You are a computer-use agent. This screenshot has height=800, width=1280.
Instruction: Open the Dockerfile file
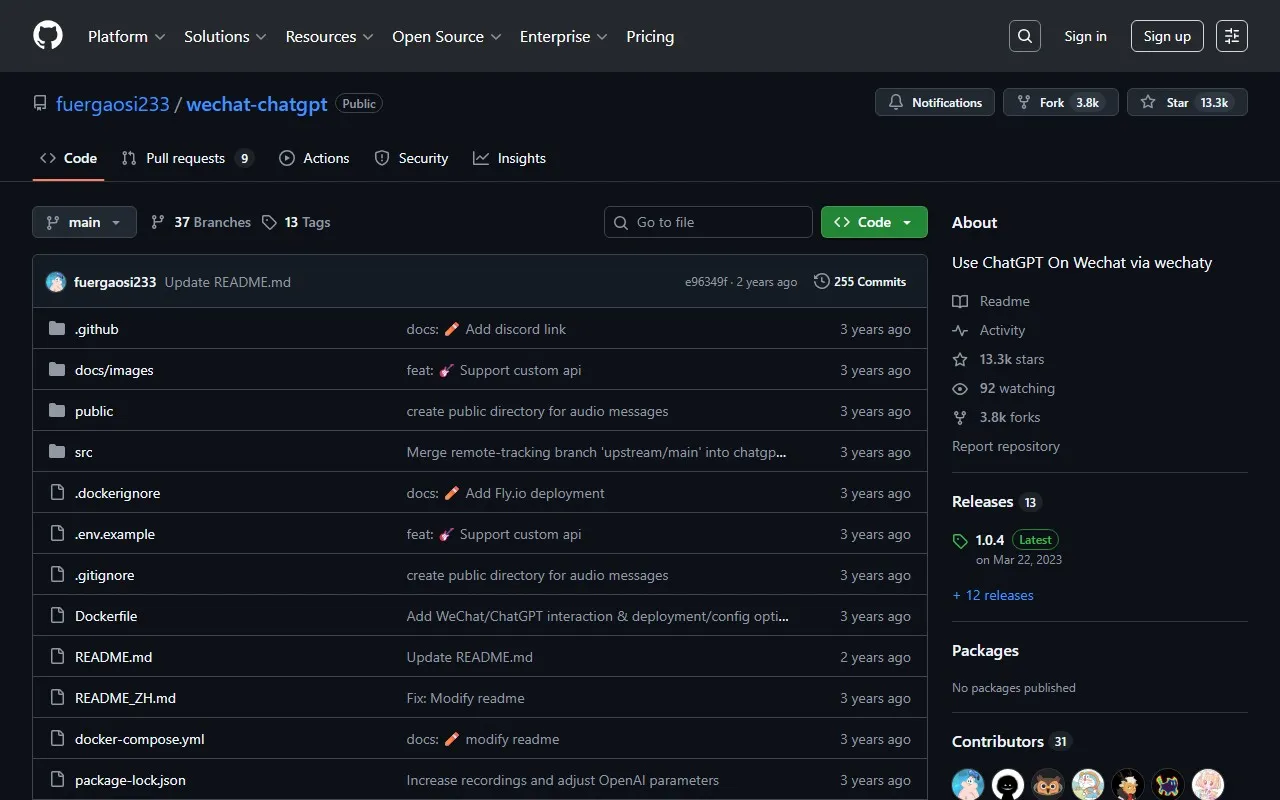tap(106, 616)
